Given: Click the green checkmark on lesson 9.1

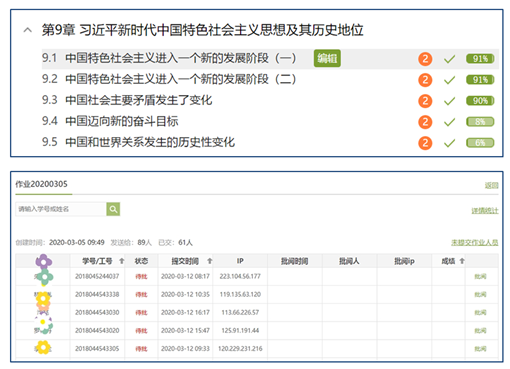Looking at the screenshot, I should point(449,59).
